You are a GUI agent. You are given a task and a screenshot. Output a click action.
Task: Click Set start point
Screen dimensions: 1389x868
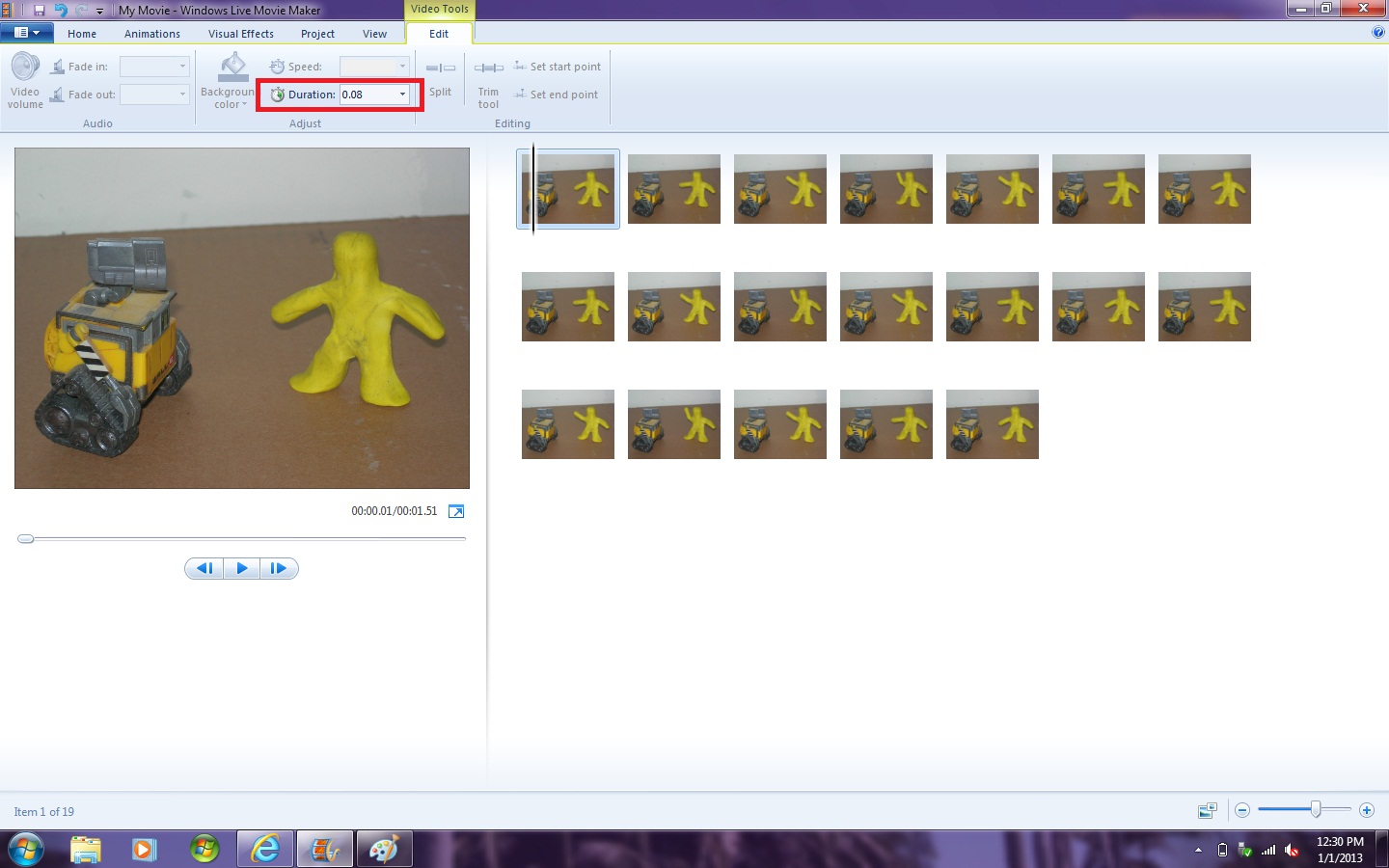tap(558, 67)
